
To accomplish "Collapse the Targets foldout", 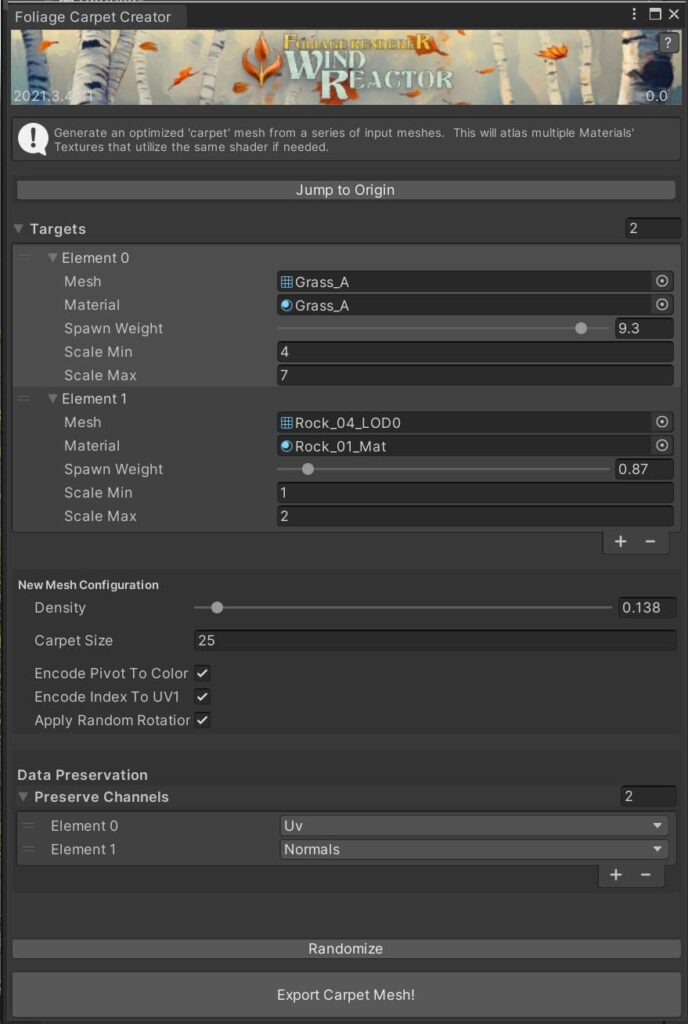I will 19,229.
